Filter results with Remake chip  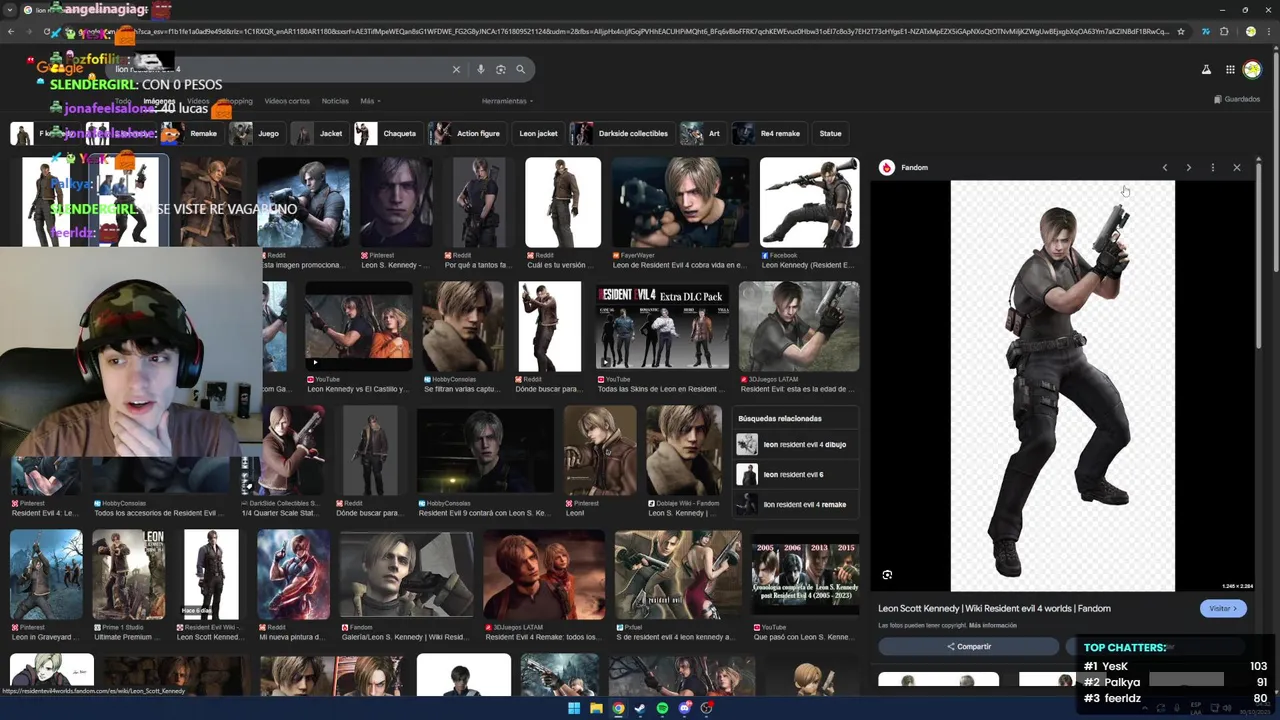point(192,133)
